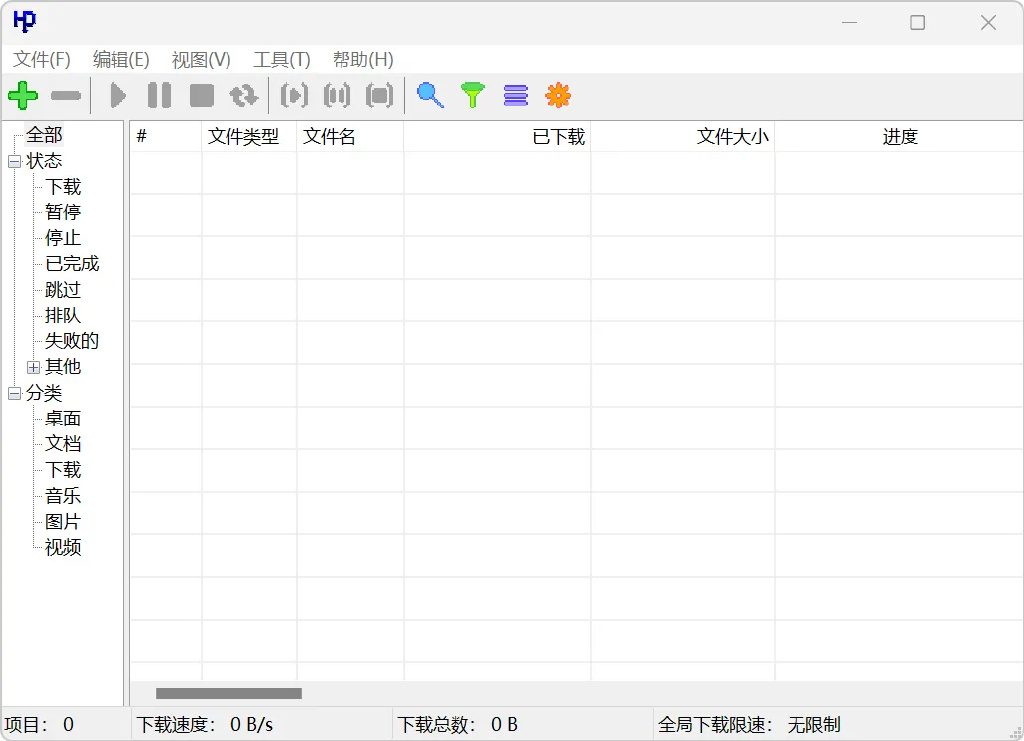Open the 工具(T) menu
Image resolution: width=1024 pixels, height=741 pixels.
[x=281, y=59]
